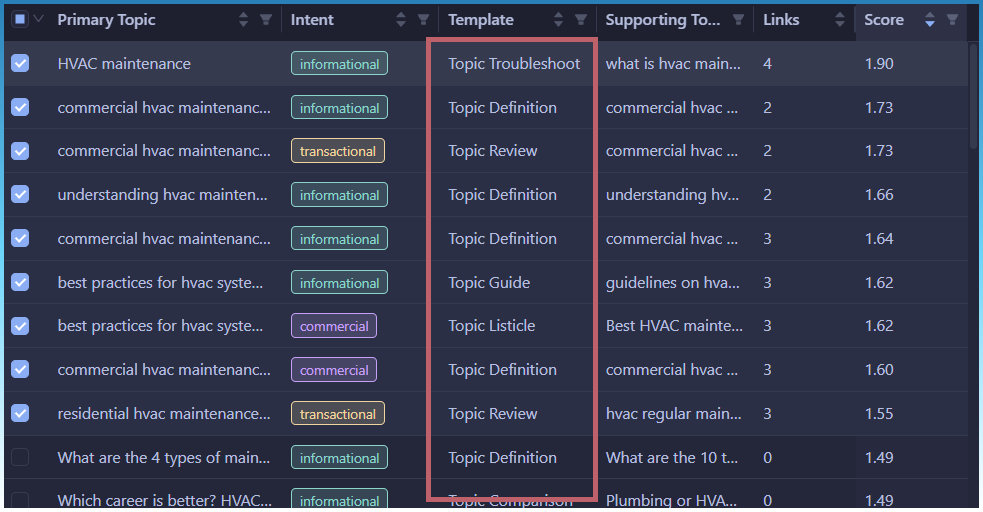
Task: Uncheck the residential hvac maintenance row
Action: point(20,414)
